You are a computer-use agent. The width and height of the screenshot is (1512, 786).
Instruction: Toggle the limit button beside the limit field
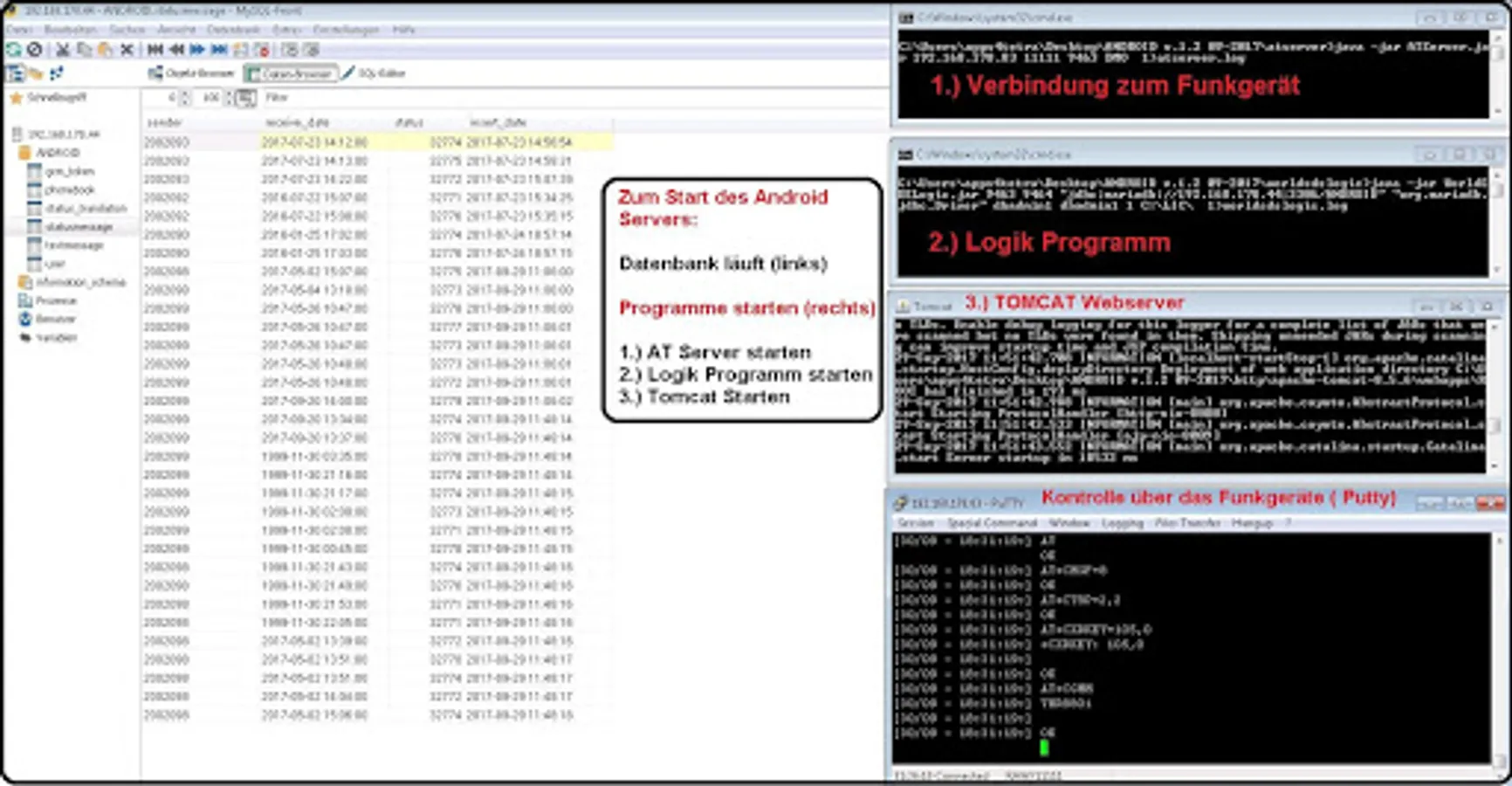245,98
